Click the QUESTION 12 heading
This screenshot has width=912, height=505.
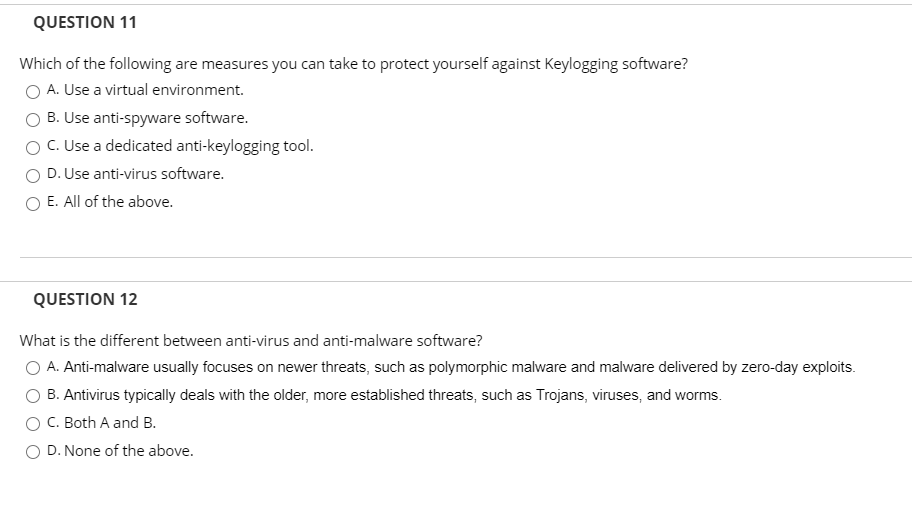(x=85, y=299)
